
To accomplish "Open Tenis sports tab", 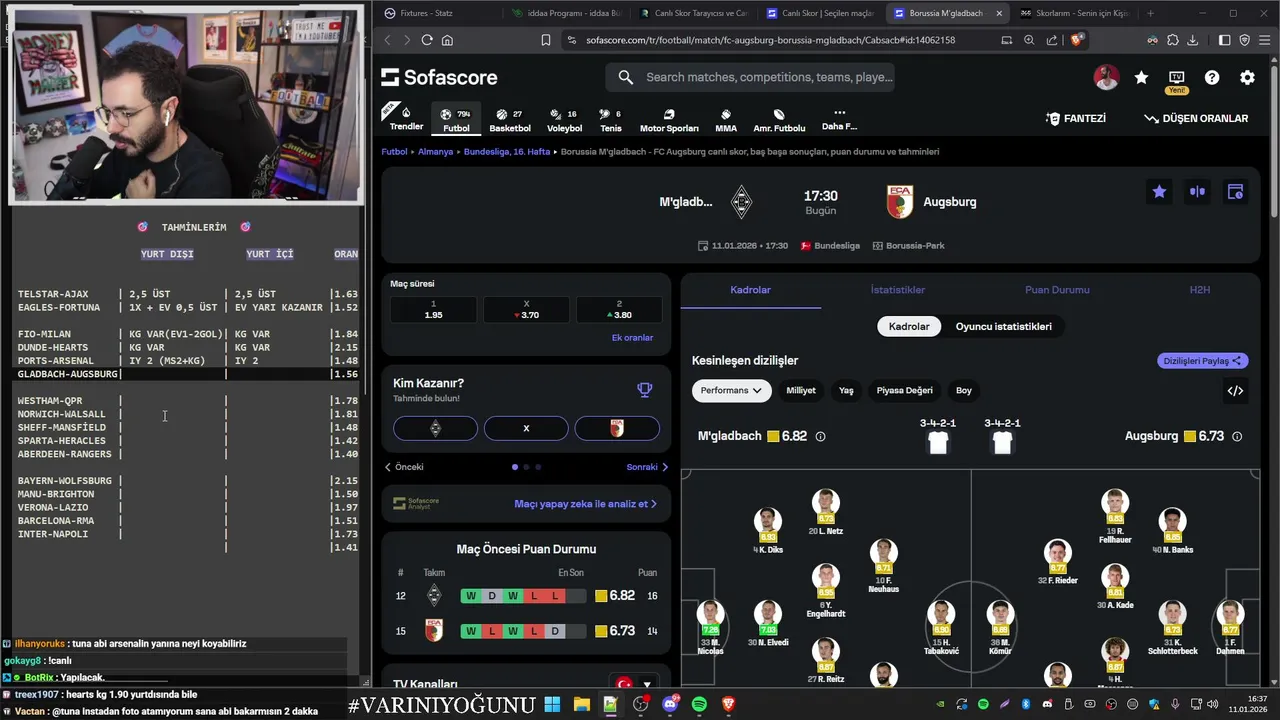I will pyautogui.click(x=610, y=119).
